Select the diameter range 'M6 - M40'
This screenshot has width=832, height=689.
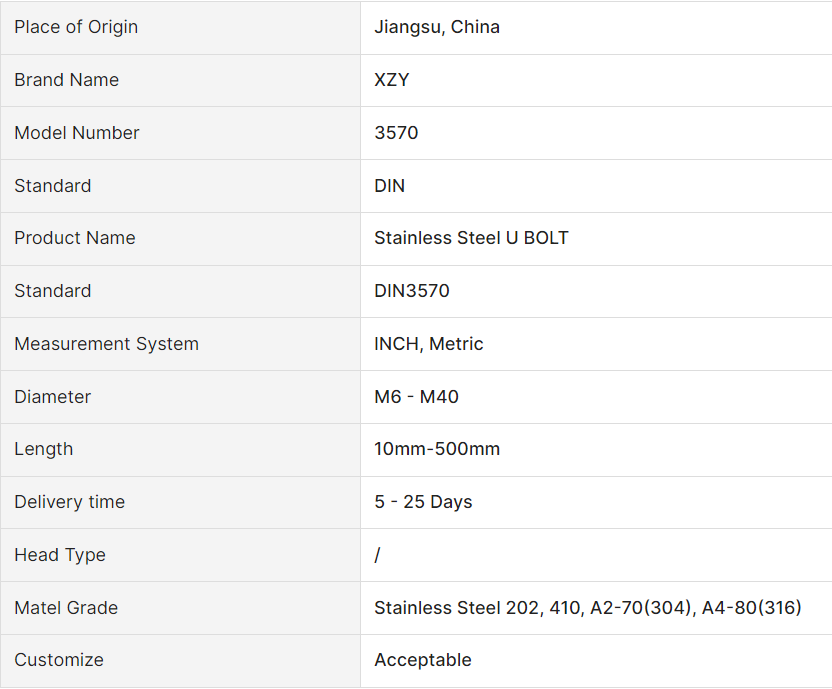click(416, 397)
